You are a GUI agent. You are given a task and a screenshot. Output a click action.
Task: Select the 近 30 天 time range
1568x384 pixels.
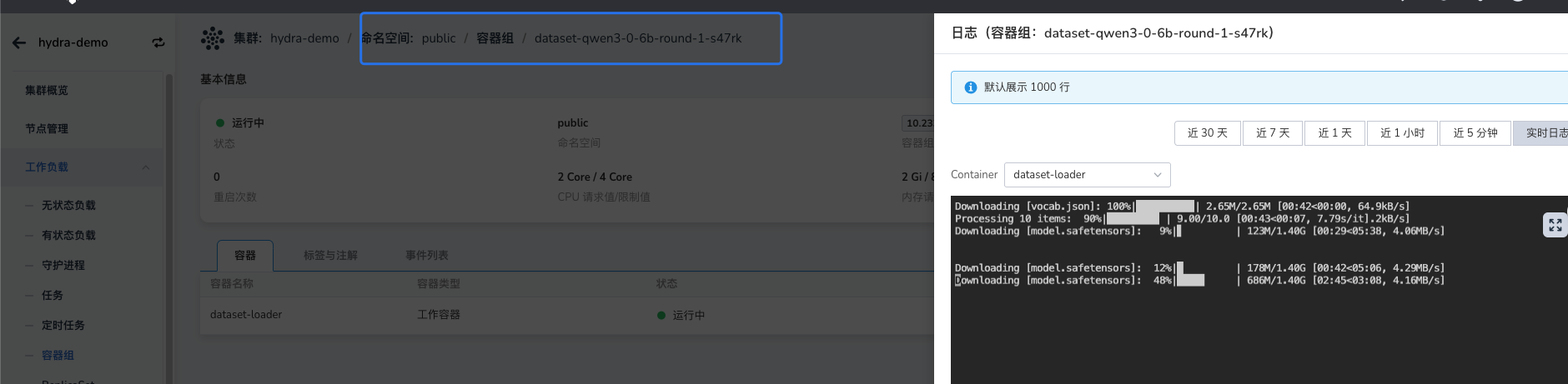click(1207, 133)
